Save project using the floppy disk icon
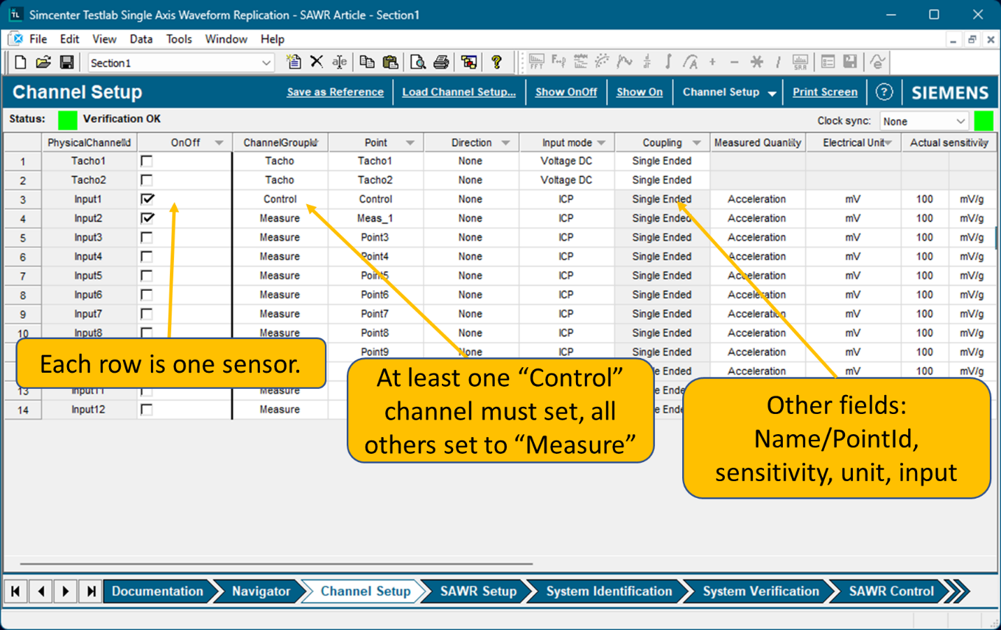Viewport: 1002px width, 631px height. point(66,63)
